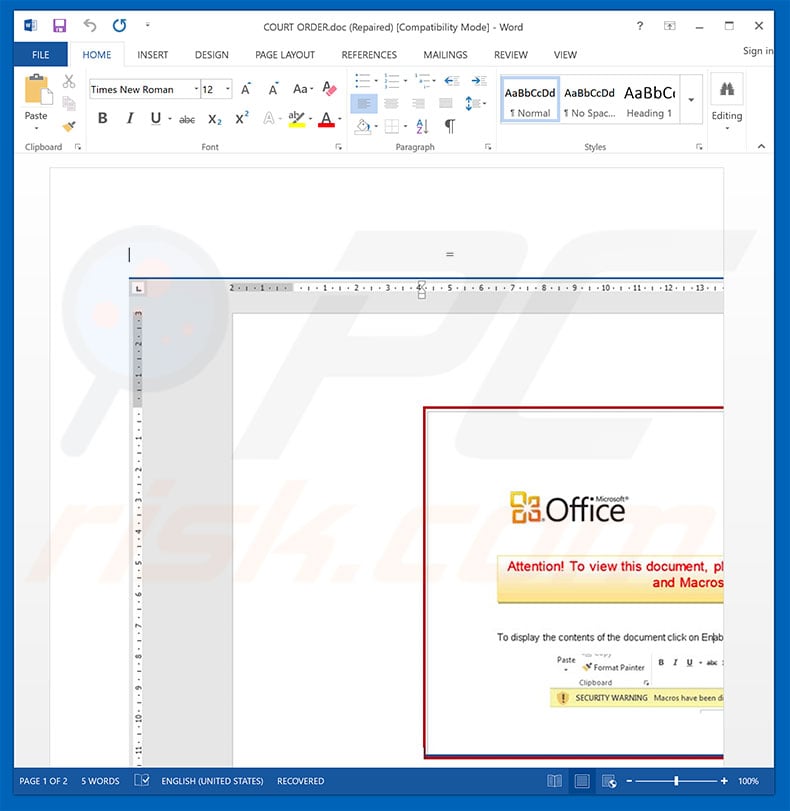Image resolution: width=790 pixels, height=811 pixels.
Task: Toggle Underline formatting
Action: coord(155,118)
